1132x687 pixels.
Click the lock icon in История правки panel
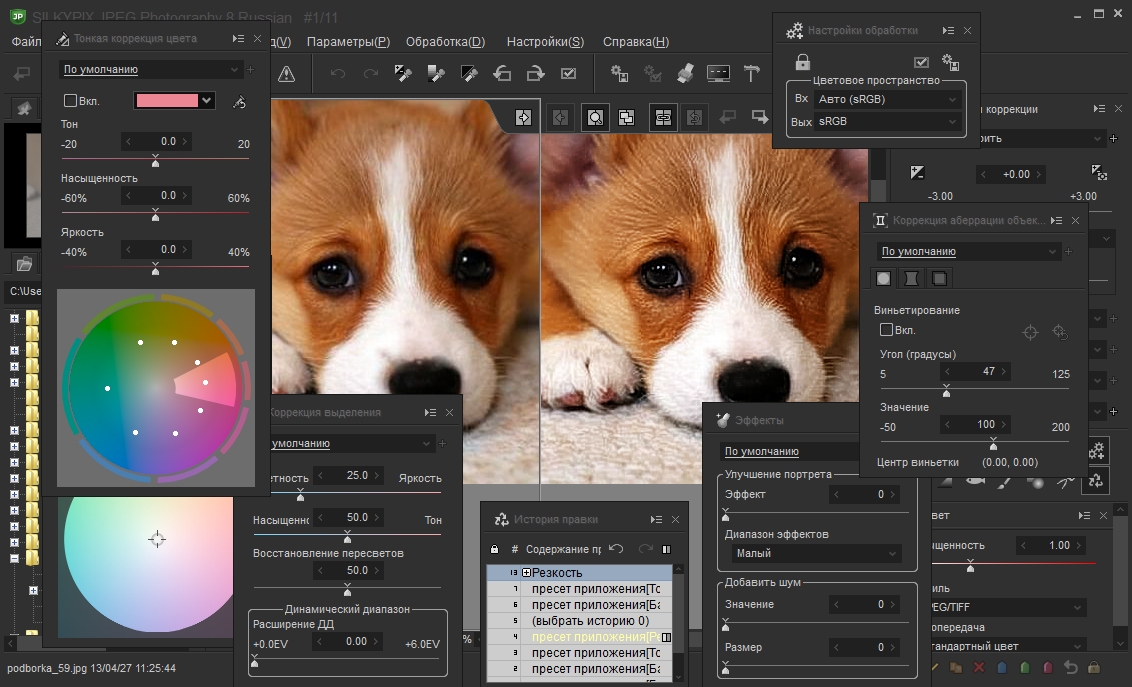[x=495, y=549]
